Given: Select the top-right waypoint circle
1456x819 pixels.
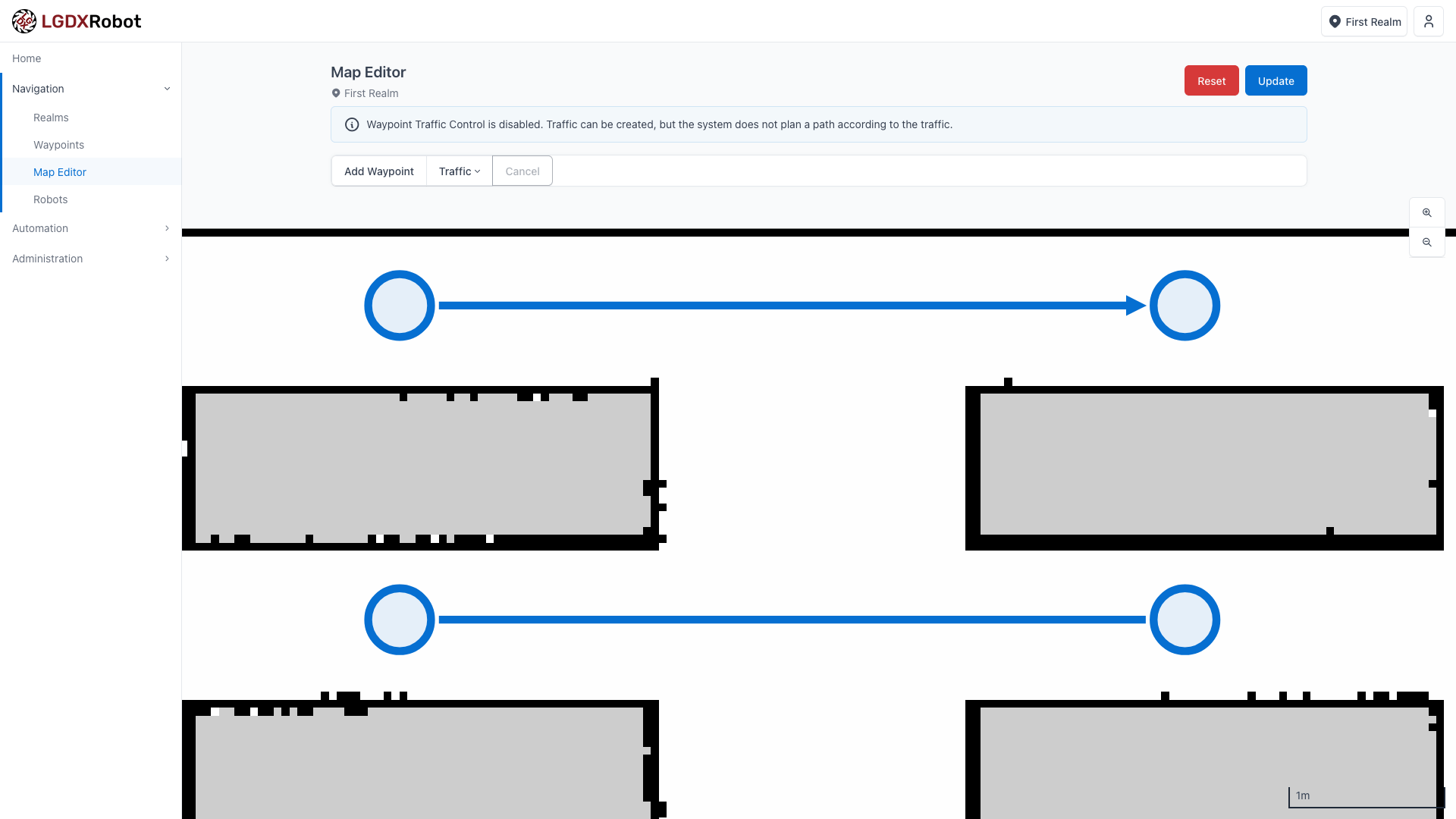Looking at the screenshot, I should pyautogui.click(x=1184, y=306).
